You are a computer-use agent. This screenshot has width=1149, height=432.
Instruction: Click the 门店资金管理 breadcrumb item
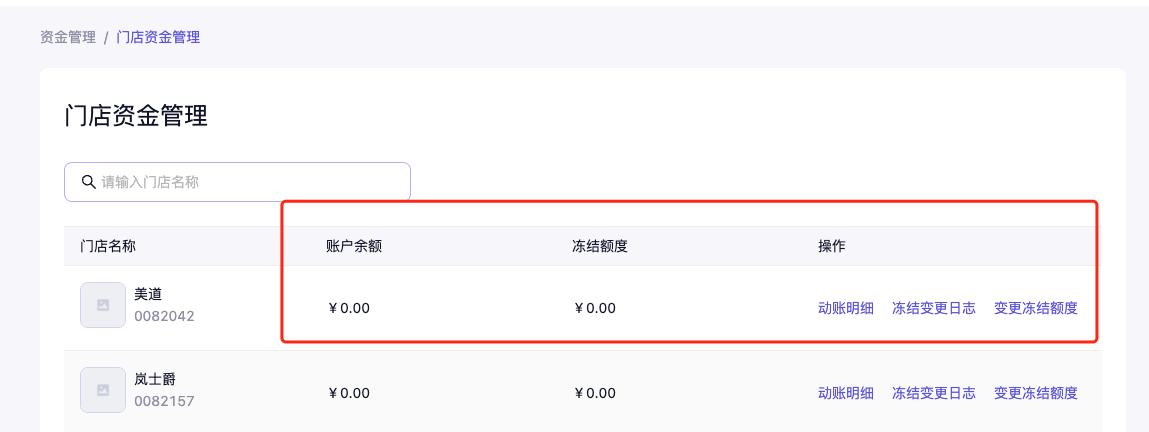point(158,37)
